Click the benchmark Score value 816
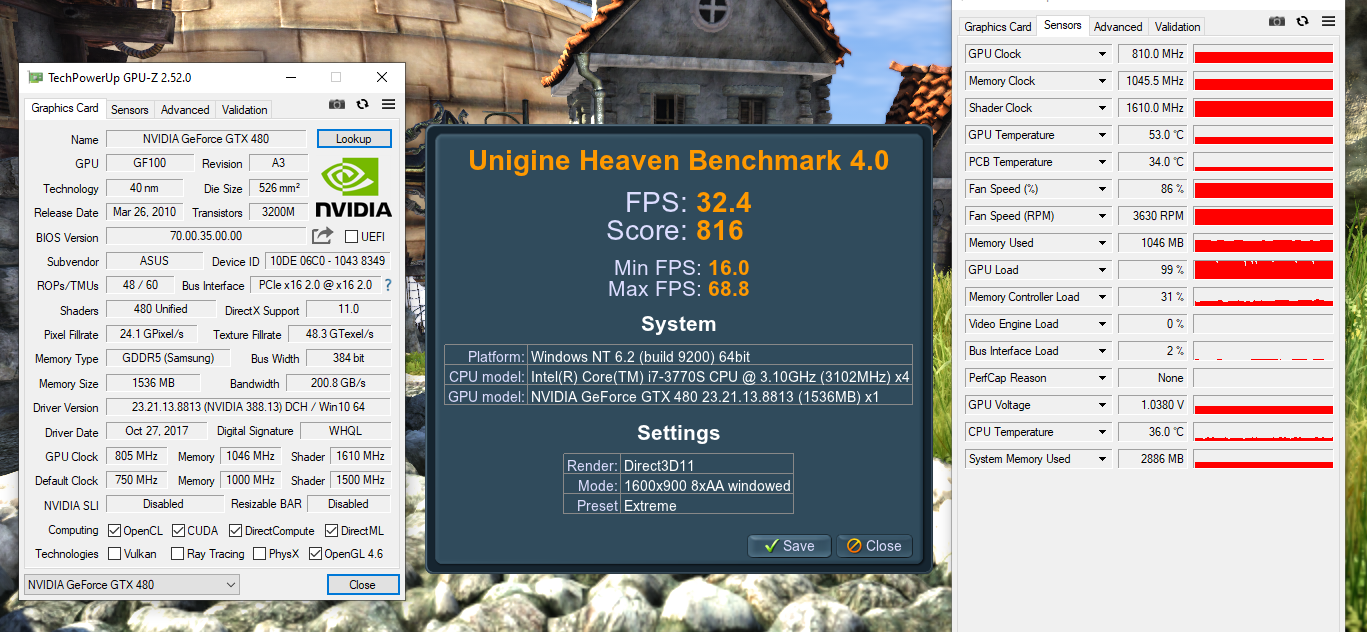The height and width of the screenshot is (632, 1367). click(x=720, y=231)
